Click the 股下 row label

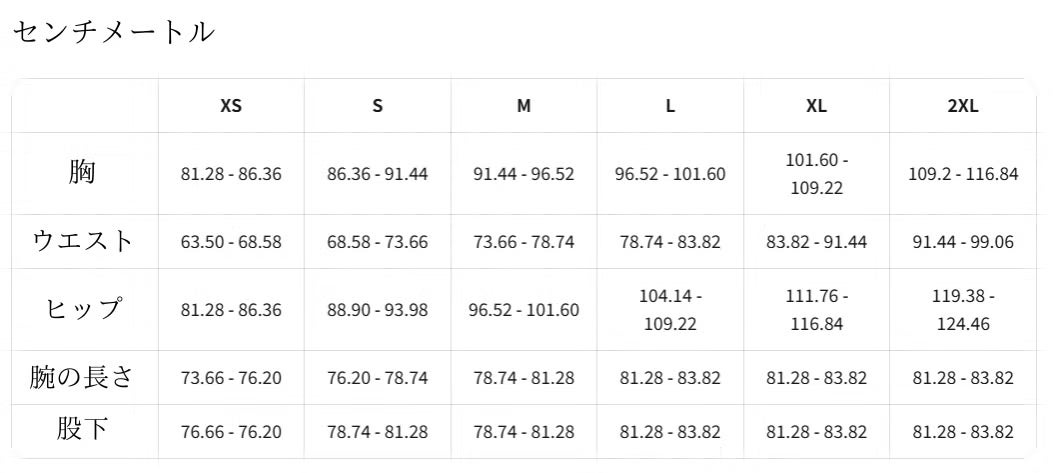pos(84,431)
